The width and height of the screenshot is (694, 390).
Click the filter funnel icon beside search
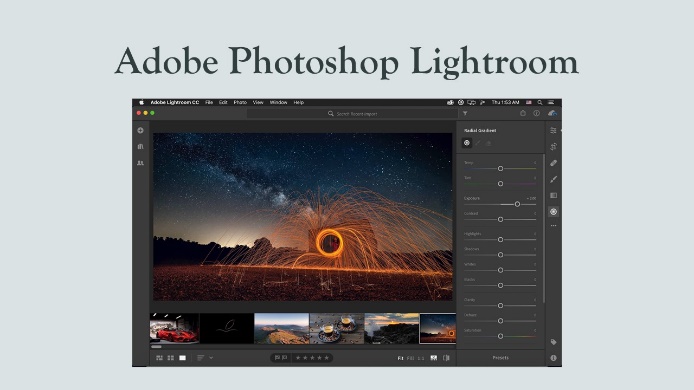click(465, 113)
